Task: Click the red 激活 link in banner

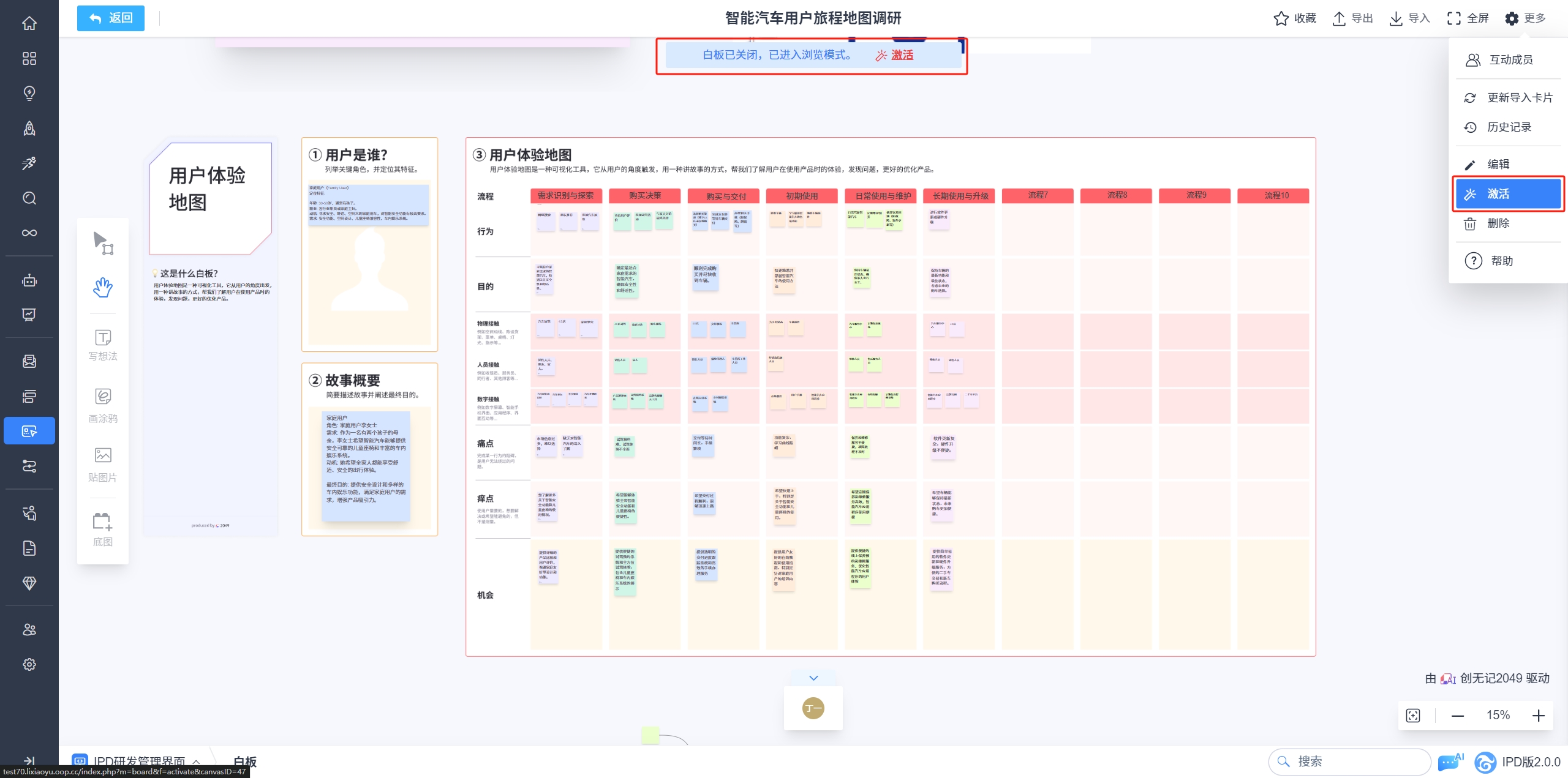Action: tap(902, 55)
